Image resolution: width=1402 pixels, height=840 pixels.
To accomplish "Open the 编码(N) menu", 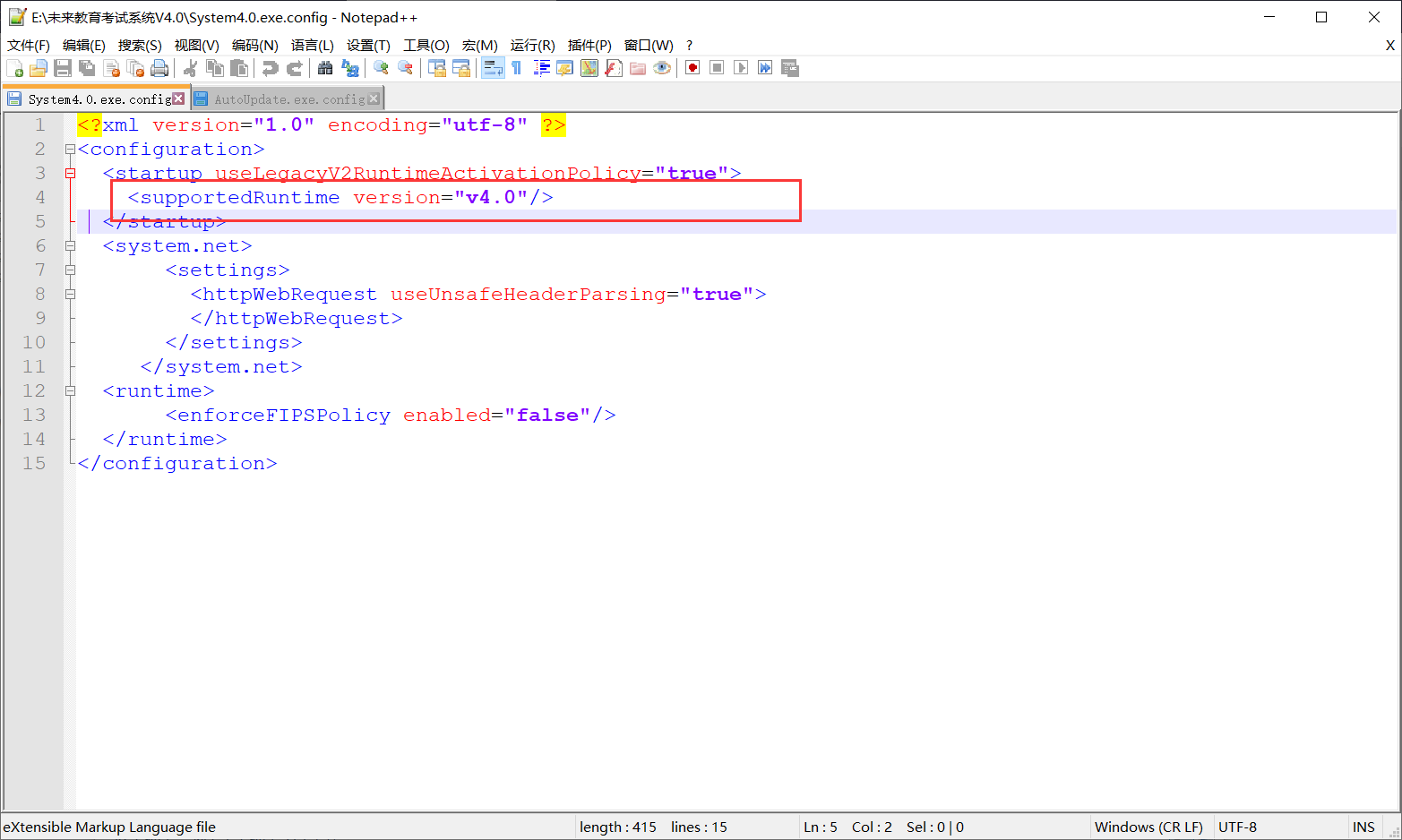I will point(254,45).
